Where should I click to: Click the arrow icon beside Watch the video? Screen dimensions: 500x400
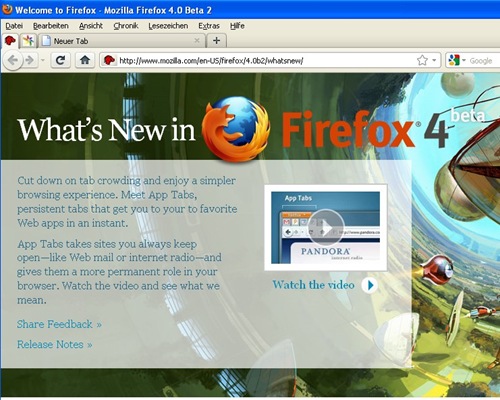coord(370,285)
